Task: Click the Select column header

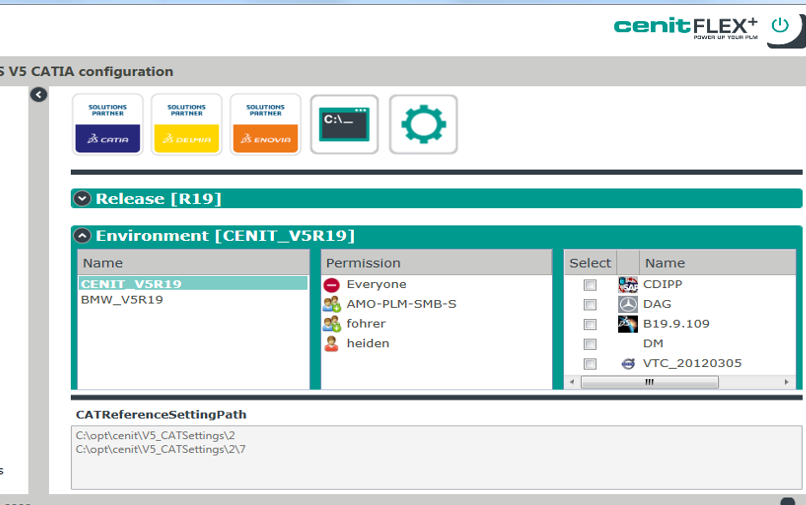Action: click(x=590, y=263)
